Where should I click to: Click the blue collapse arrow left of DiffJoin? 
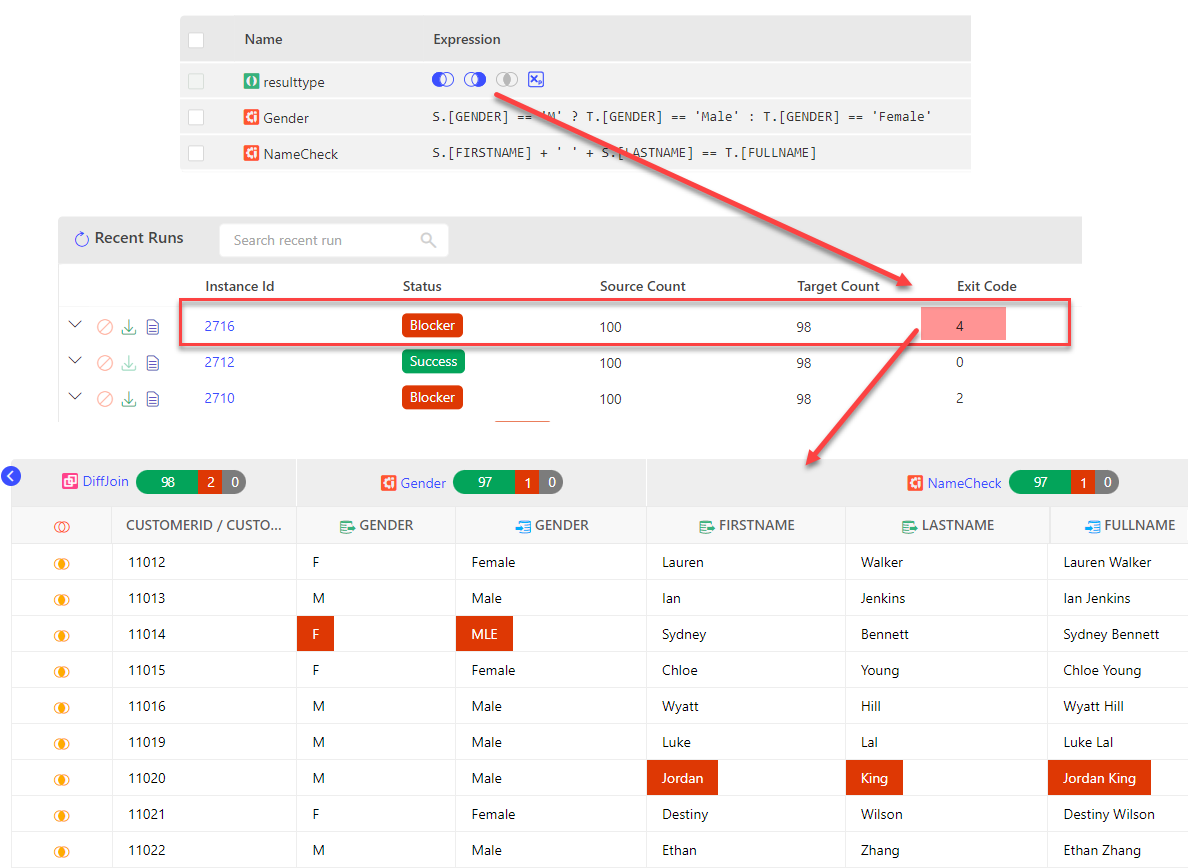(x=11, y=476)
